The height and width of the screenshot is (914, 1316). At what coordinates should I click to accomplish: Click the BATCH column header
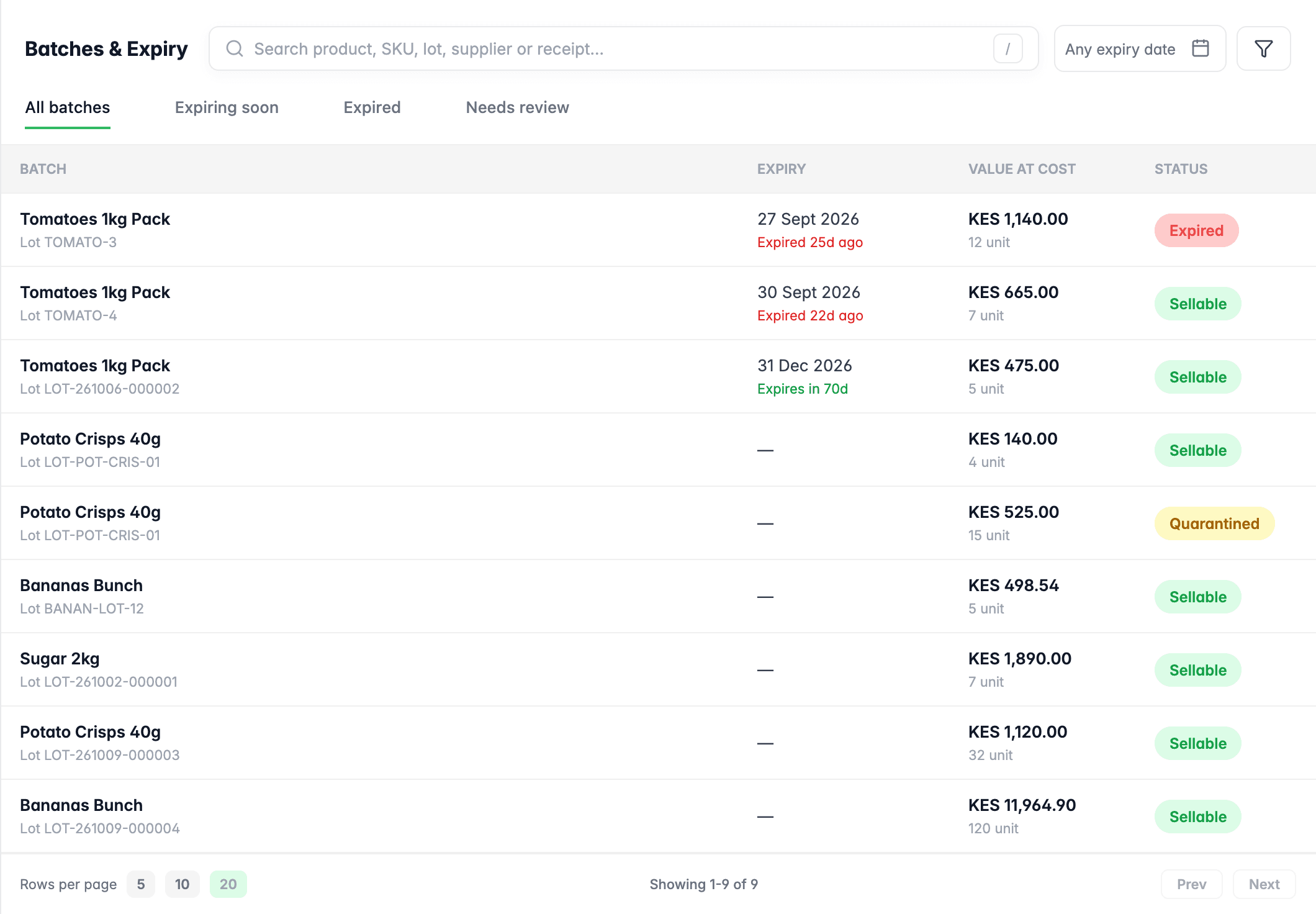(x=43, y=169)
